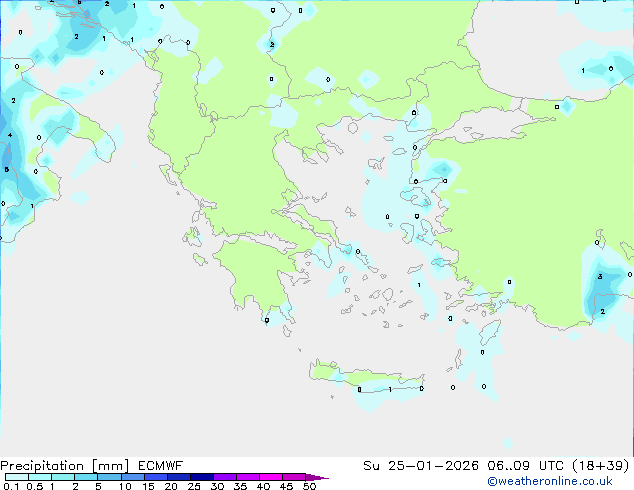Click the 'Precipitation [mm]' title text
The image size is (634, 490).
(x=65, y=466)
